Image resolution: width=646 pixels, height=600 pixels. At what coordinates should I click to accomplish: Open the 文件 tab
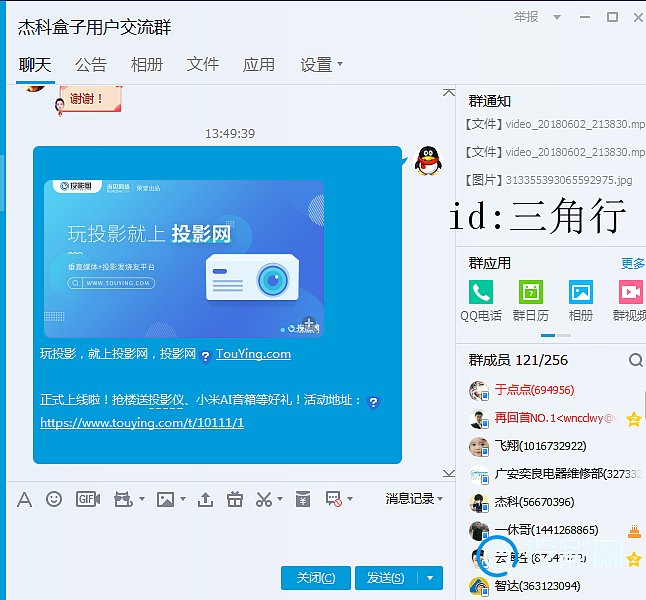tap(203, 65)
